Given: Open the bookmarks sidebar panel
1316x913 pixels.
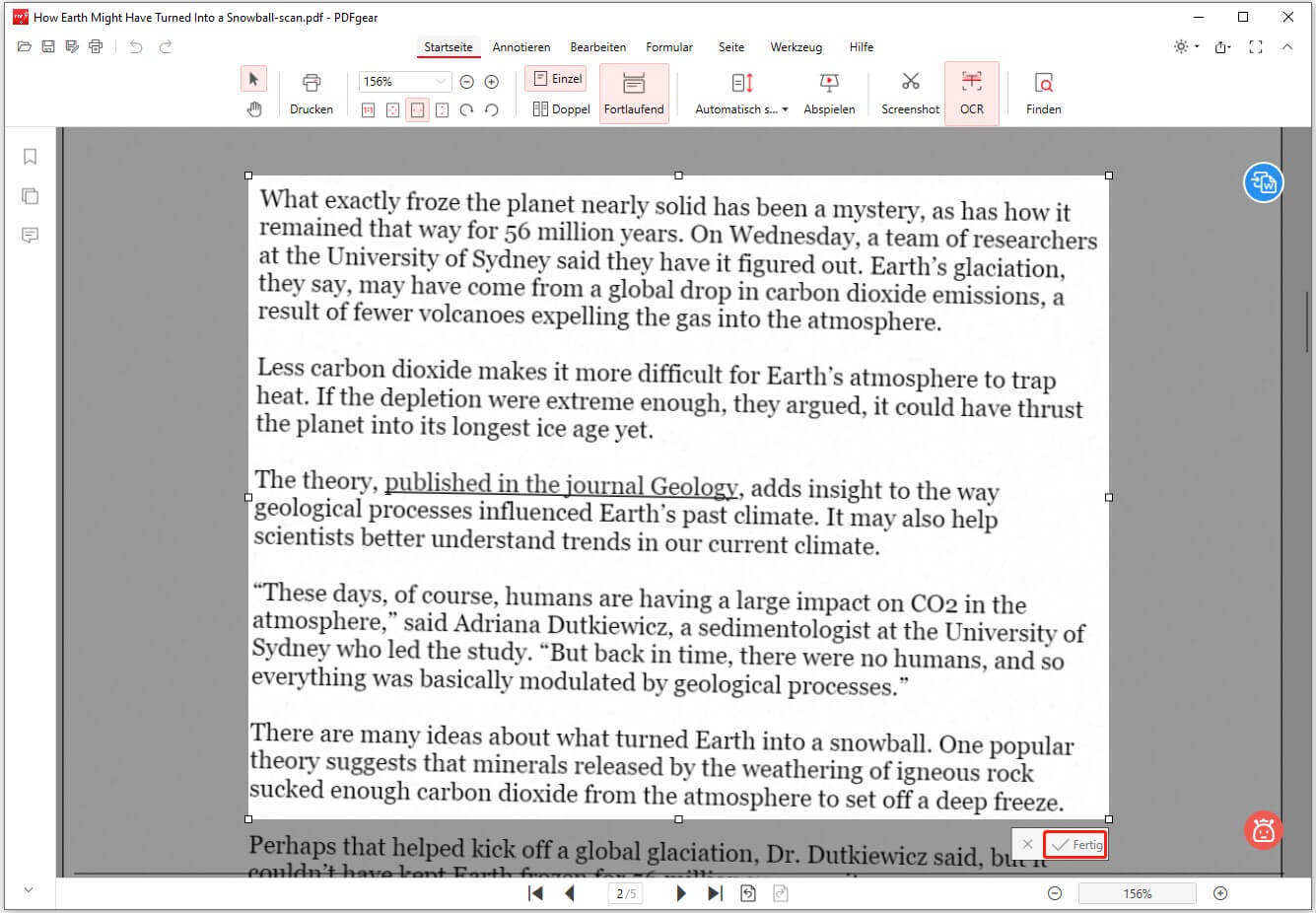Looking at the screenshot, I should 31,157.
